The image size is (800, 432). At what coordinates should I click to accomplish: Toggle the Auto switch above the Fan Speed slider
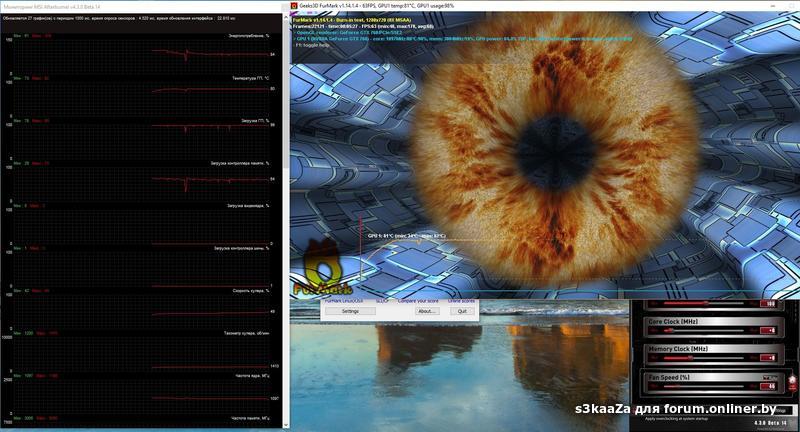point(769,377)
